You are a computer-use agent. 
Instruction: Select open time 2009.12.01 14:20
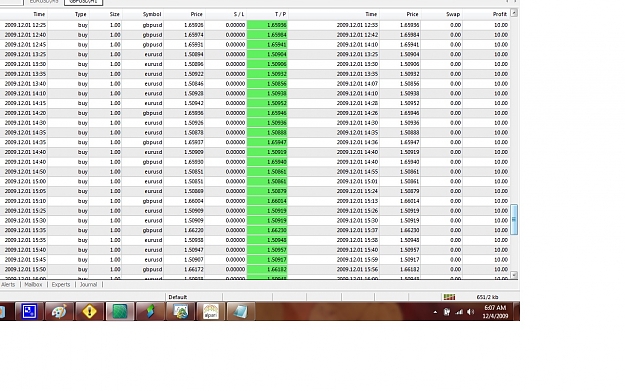coord(25,113)
